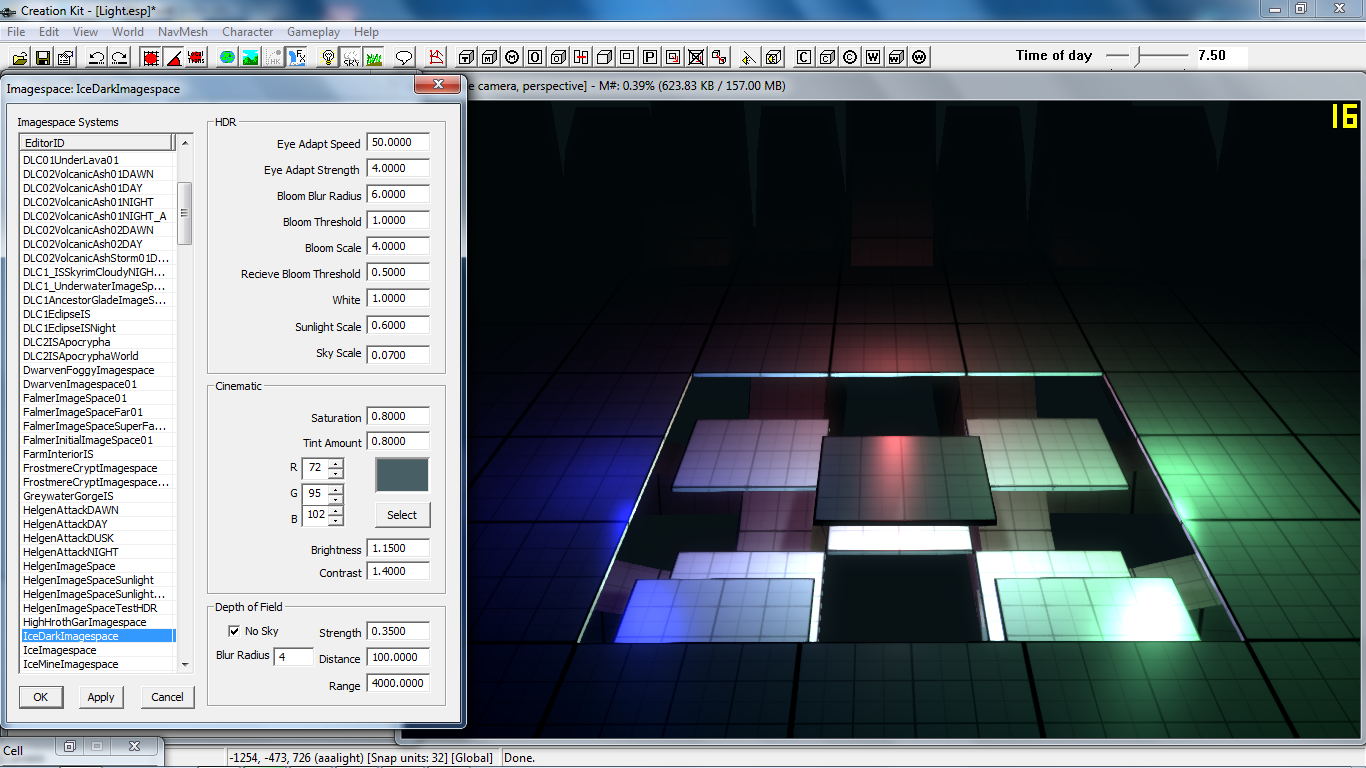
Task: Toggle the FX water effects icon
Action: [297, 57]
